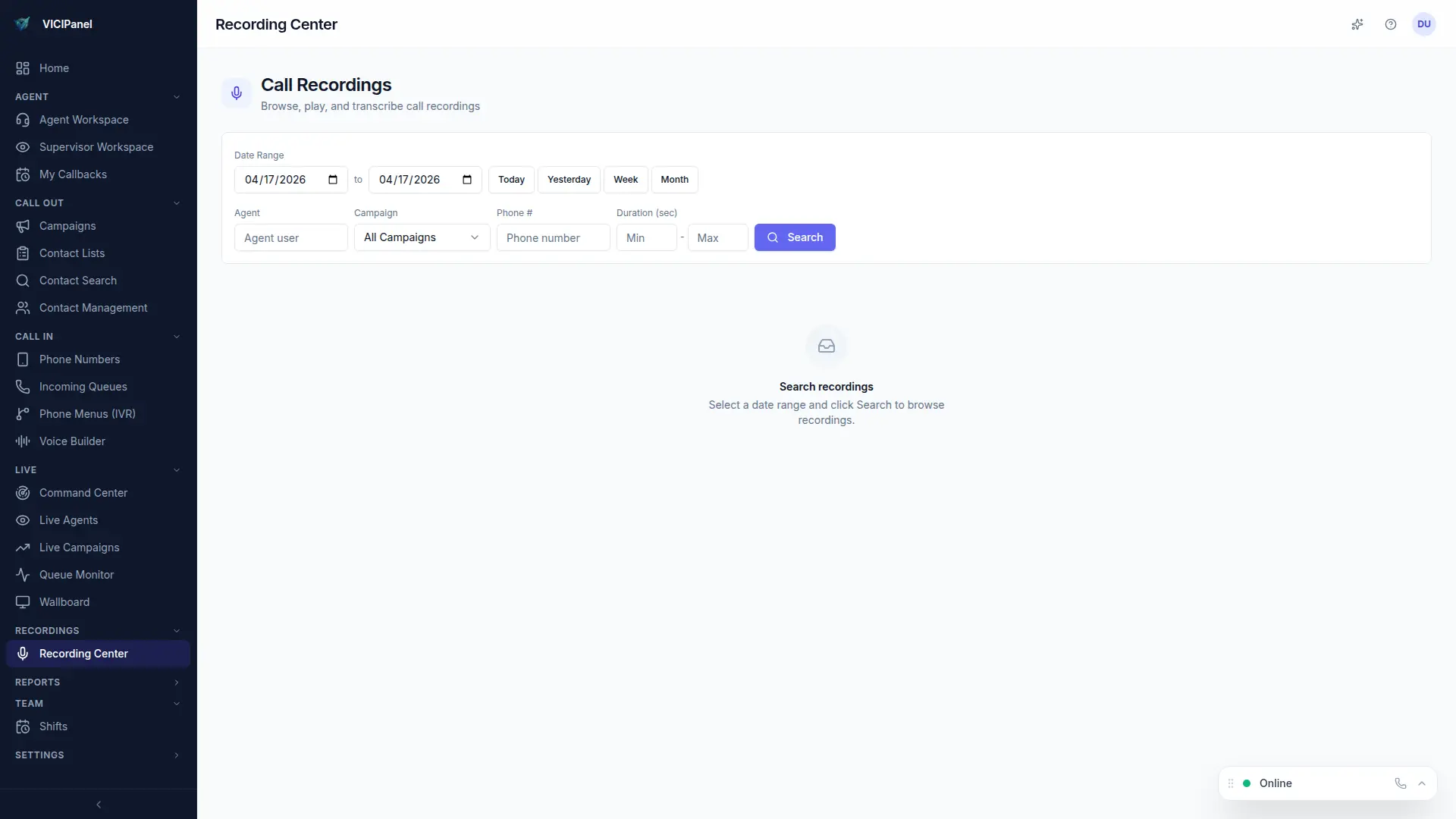Open Contact Management from the sidebar
Viewport: 1456px width, 819px height.
coord(93,308)
